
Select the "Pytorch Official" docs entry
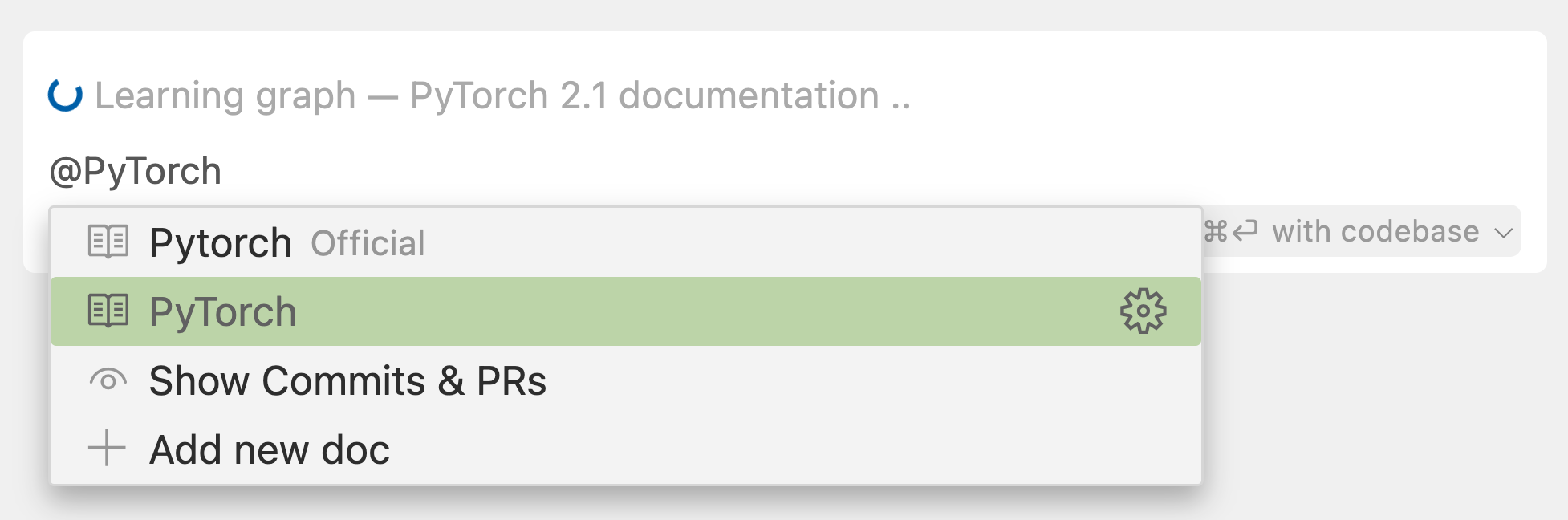click(221, 243)
